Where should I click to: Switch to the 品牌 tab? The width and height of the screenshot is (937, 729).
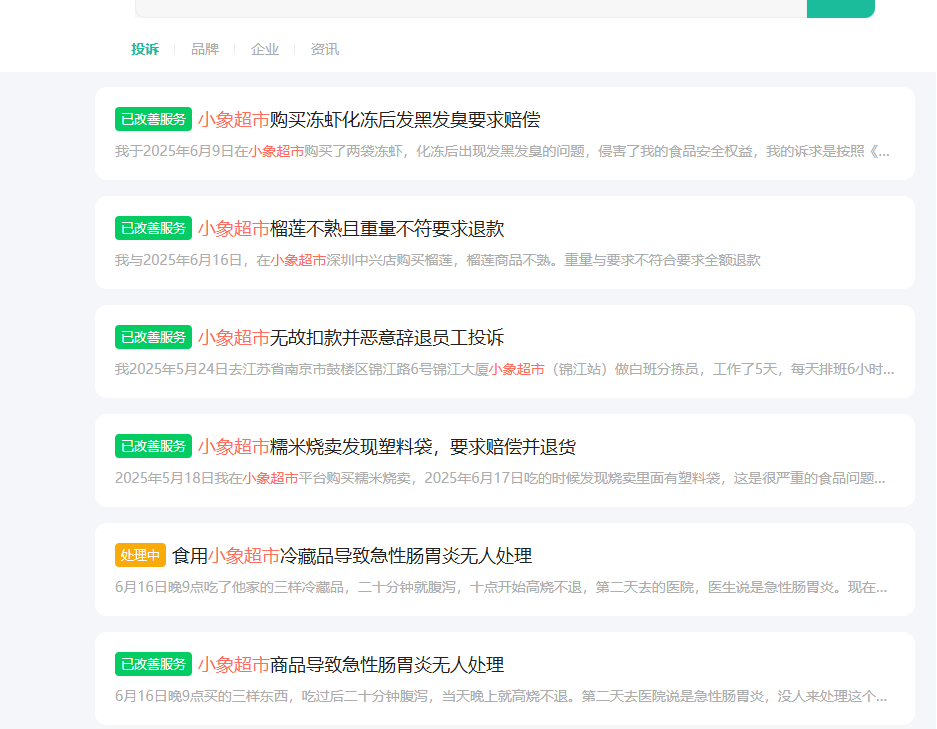205,50
